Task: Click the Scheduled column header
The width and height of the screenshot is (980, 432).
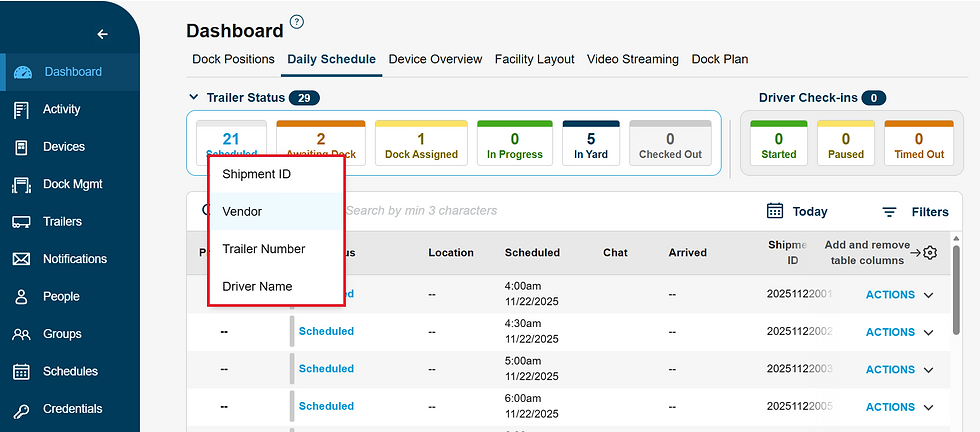Action: pyautogui.click(x=532, y=253)
